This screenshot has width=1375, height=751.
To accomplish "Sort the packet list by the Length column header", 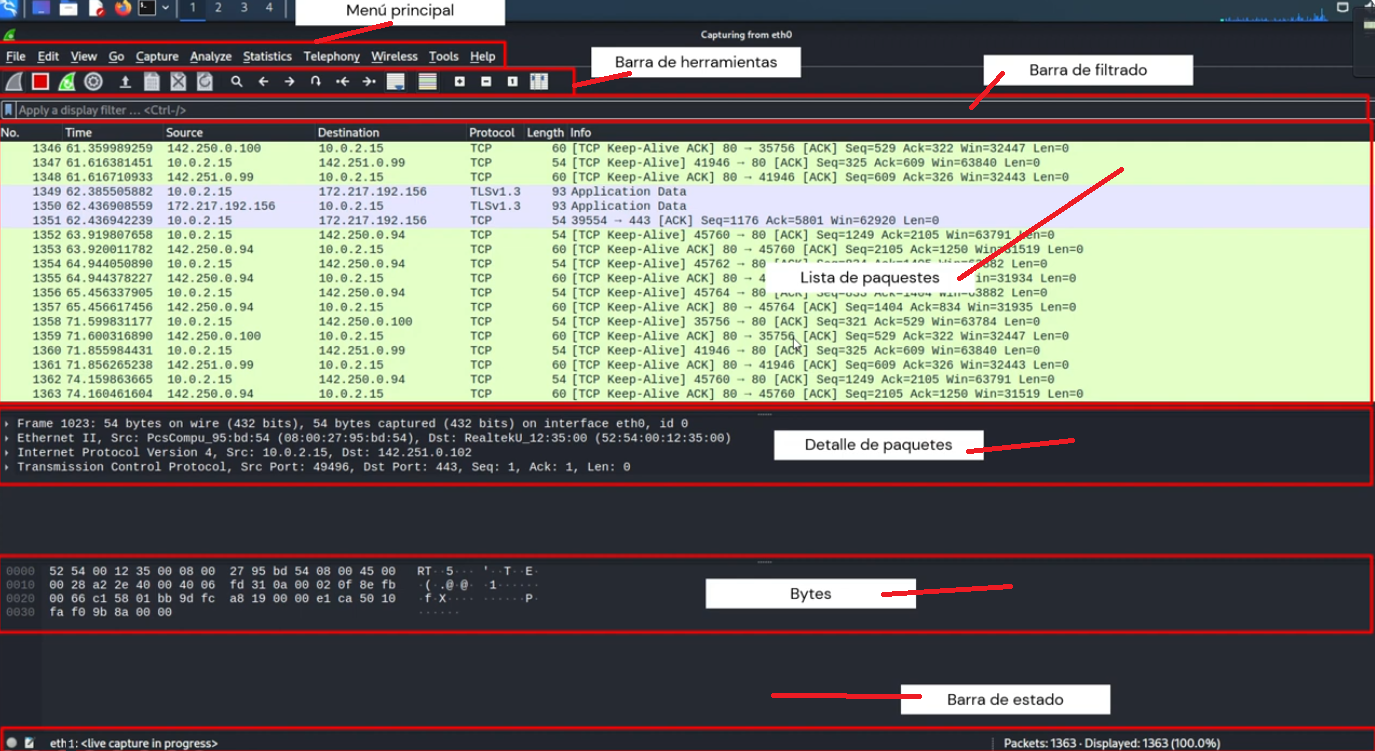I will 546,132.
